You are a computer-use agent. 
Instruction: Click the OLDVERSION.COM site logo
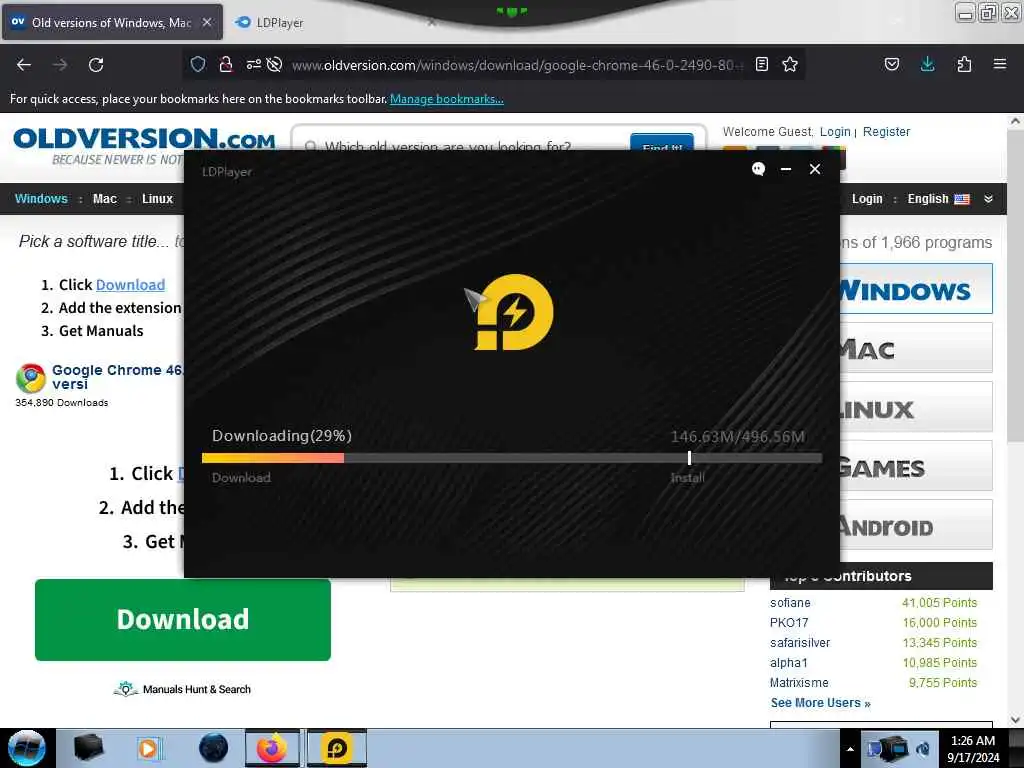coord(144,139)
